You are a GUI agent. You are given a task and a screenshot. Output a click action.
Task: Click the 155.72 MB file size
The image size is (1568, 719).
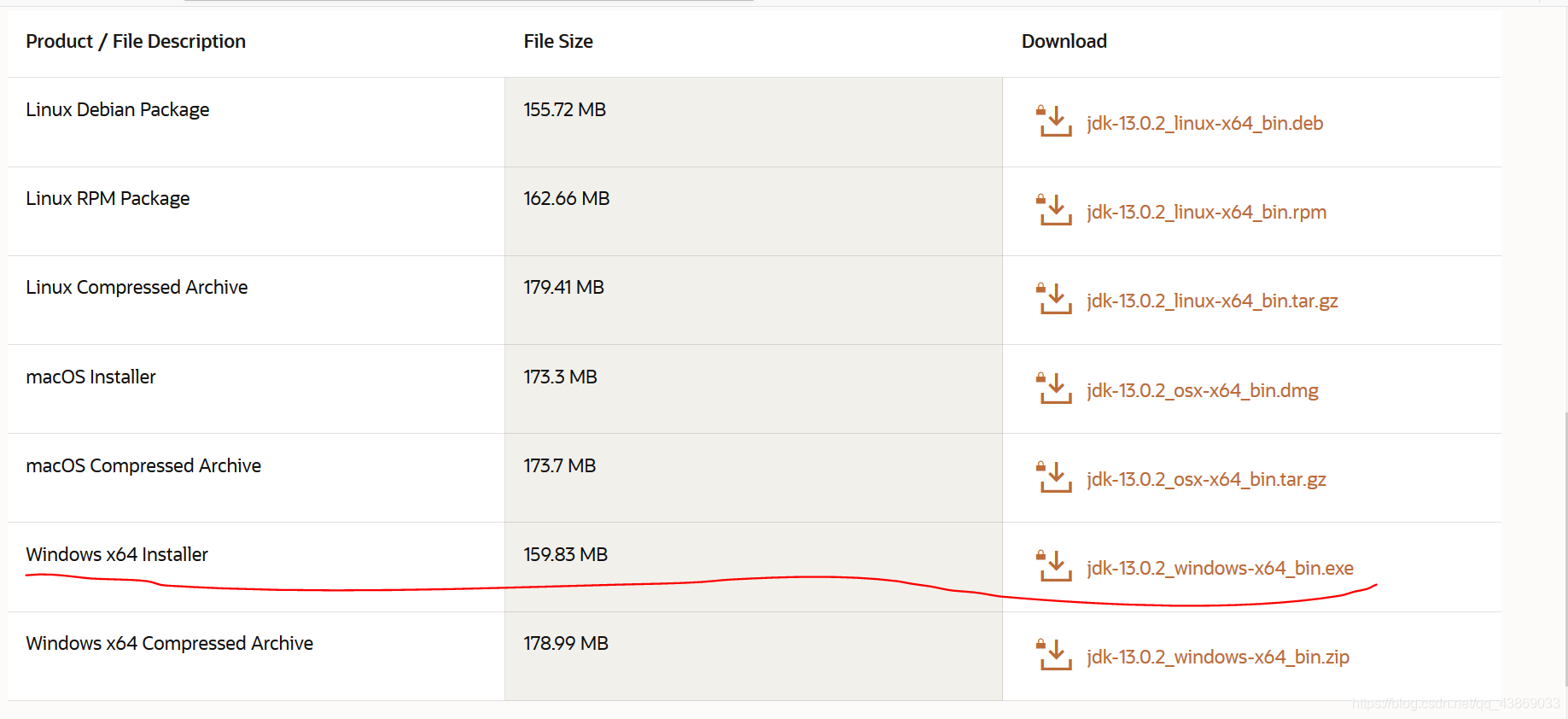coord(565,109)
